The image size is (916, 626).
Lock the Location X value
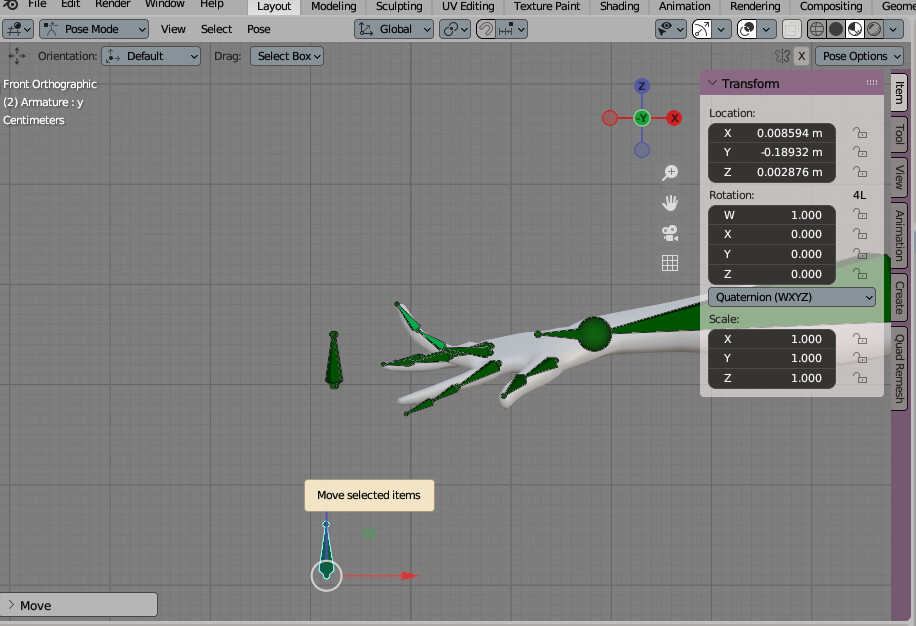tap(860, 133)
